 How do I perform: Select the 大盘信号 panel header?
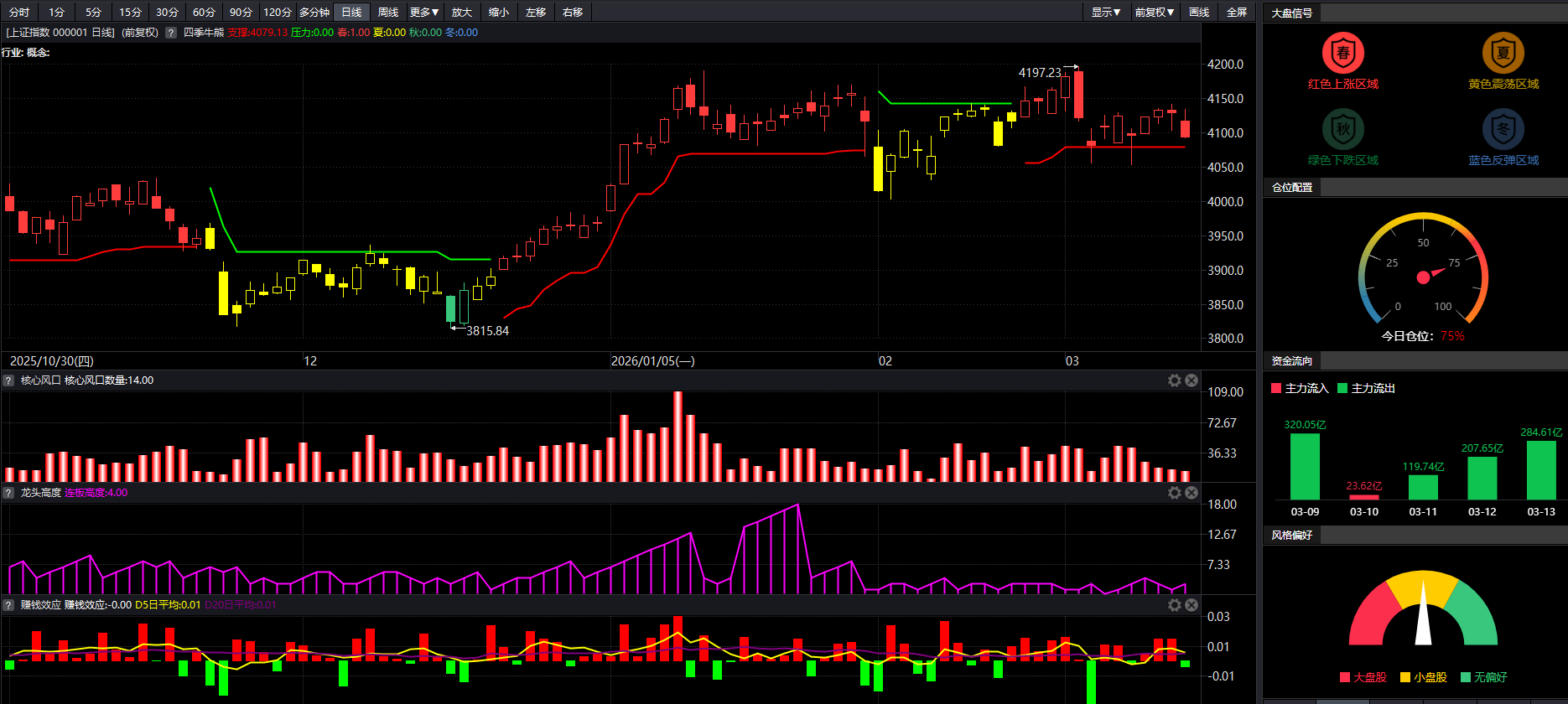(1292, 13)
